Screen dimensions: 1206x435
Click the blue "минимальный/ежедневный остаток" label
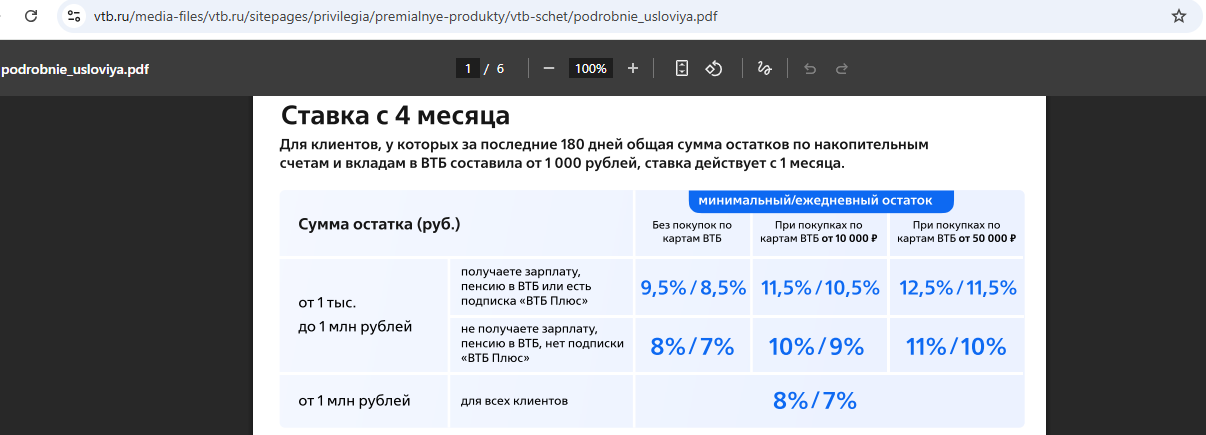820,200
